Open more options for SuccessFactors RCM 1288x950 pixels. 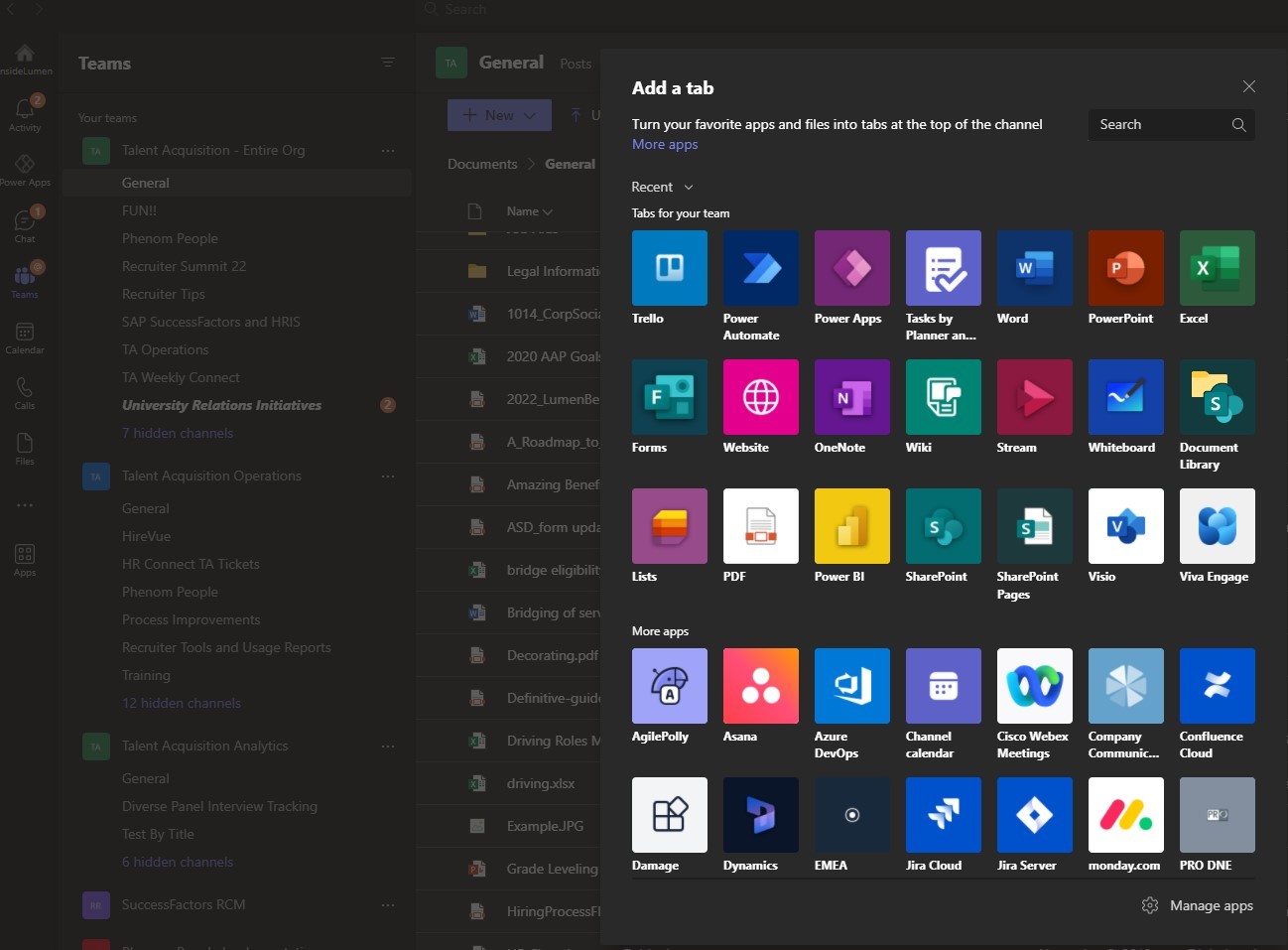pyautogui.click(x=388, y=905)
